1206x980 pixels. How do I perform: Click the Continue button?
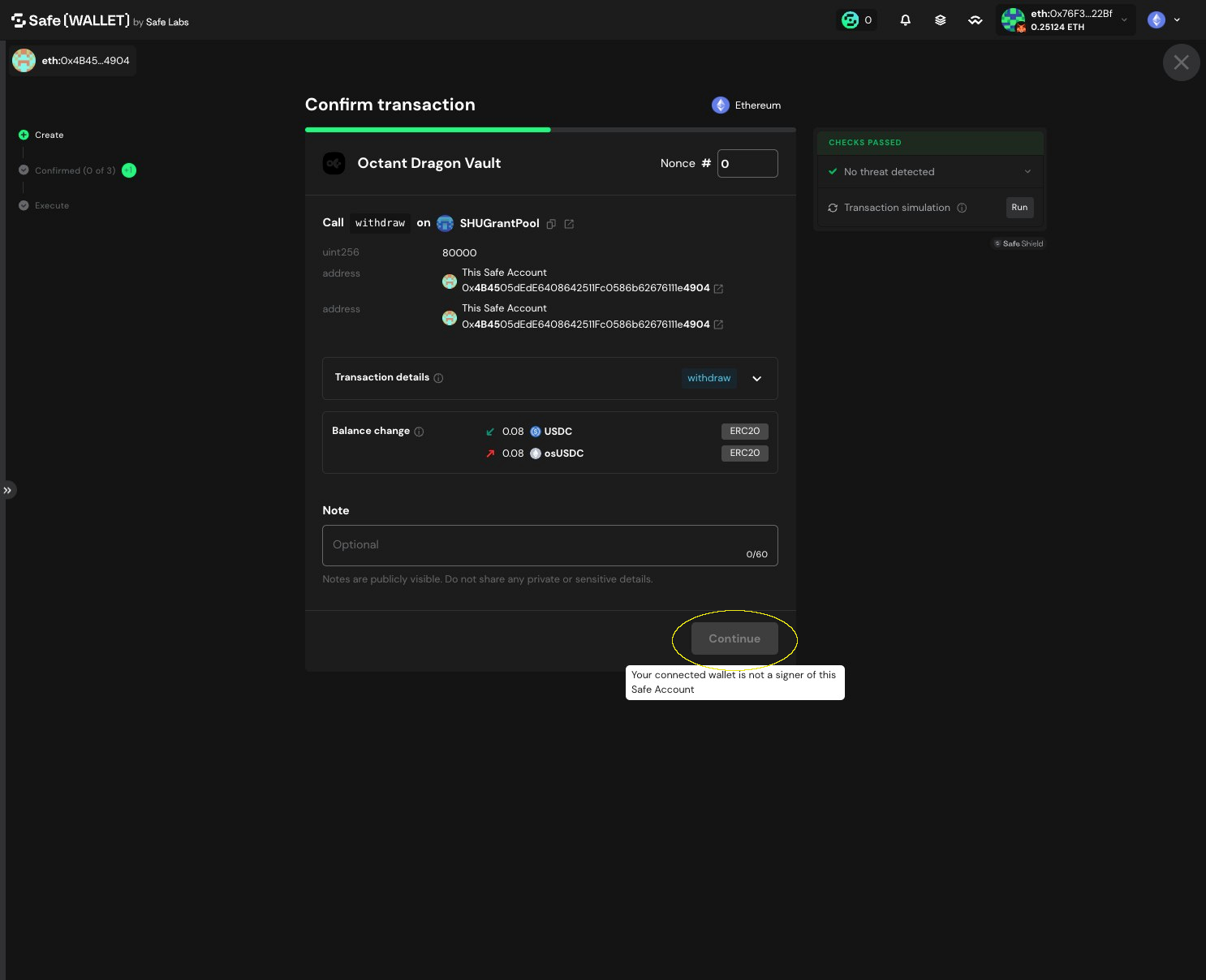734,638
